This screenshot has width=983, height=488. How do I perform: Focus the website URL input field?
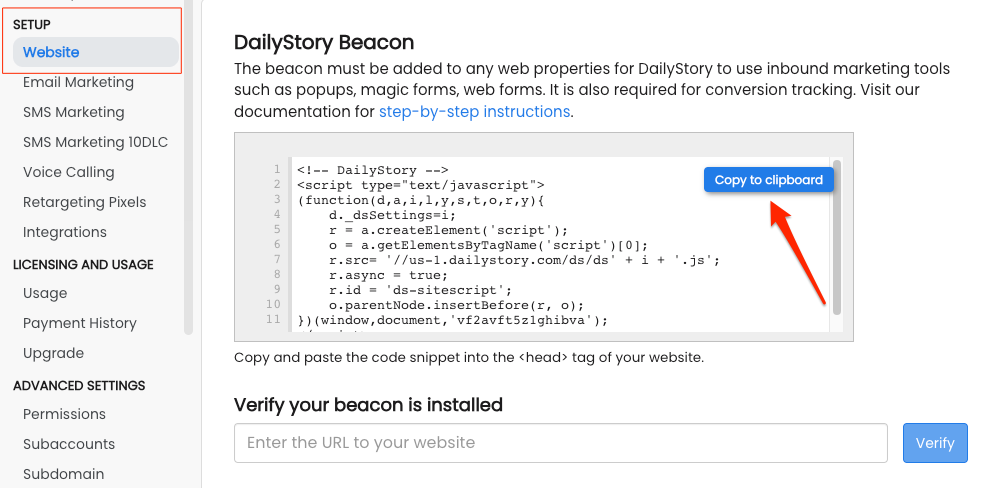(x=560, y=443)
